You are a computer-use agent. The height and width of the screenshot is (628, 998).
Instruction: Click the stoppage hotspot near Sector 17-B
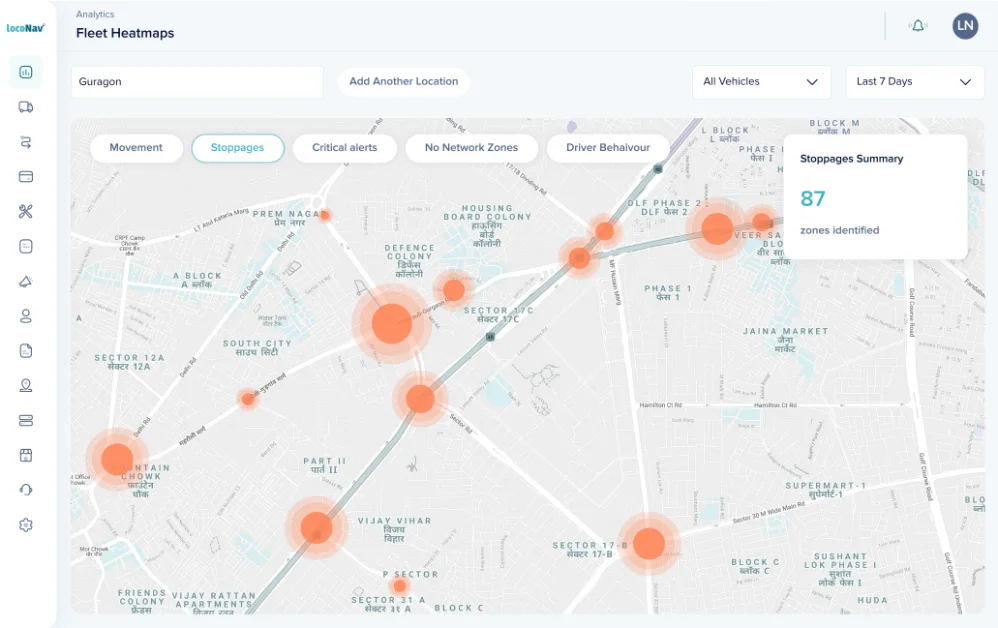coord(649,543)
